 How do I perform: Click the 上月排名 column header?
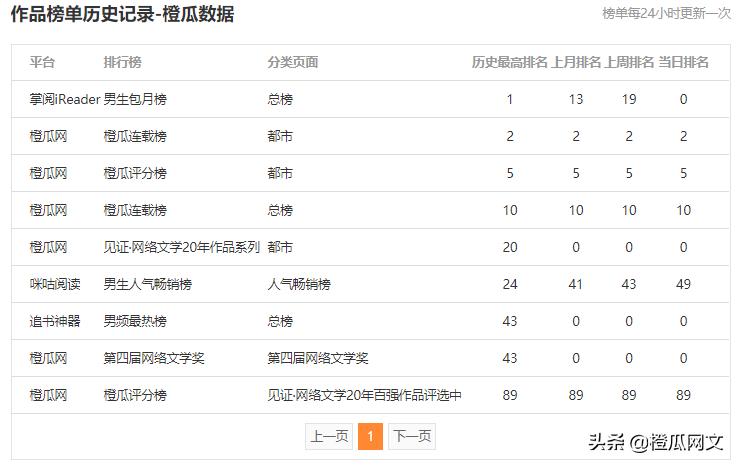tap(576, 62)
